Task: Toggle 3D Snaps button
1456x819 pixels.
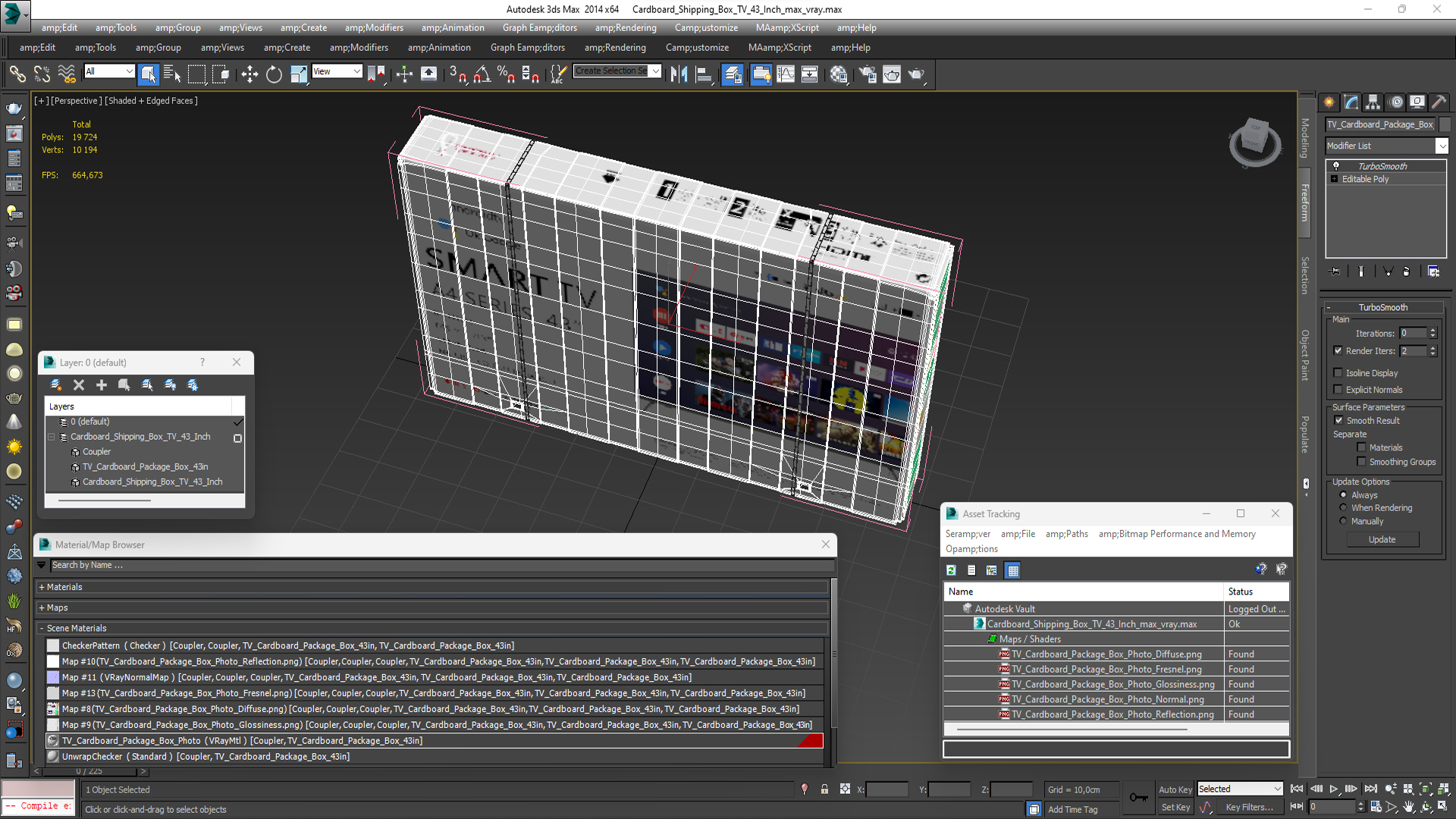Action: click(x=457, y=74)
